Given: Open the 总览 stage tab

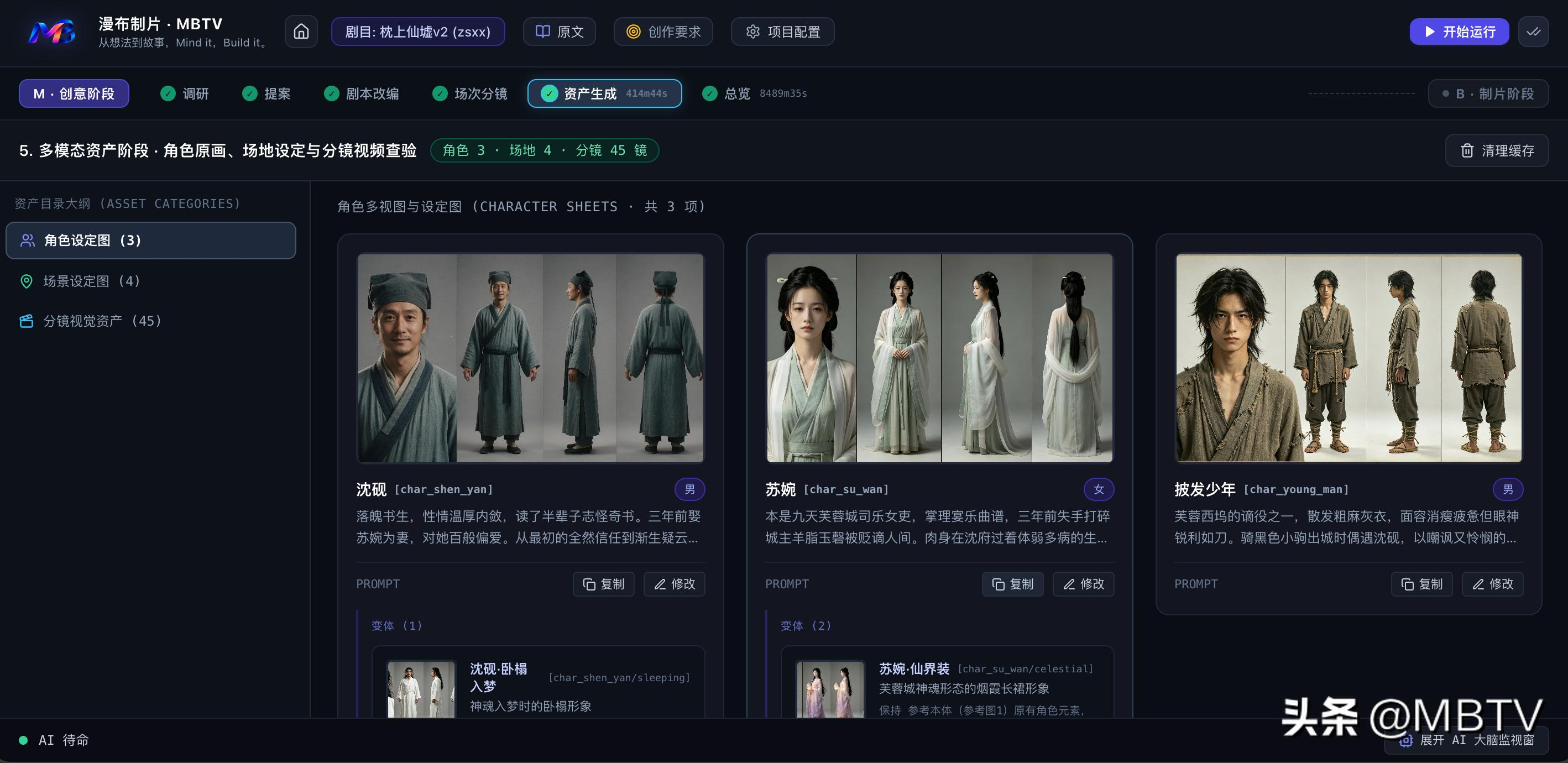Looking at the screenshot, I should pos(754,93).
